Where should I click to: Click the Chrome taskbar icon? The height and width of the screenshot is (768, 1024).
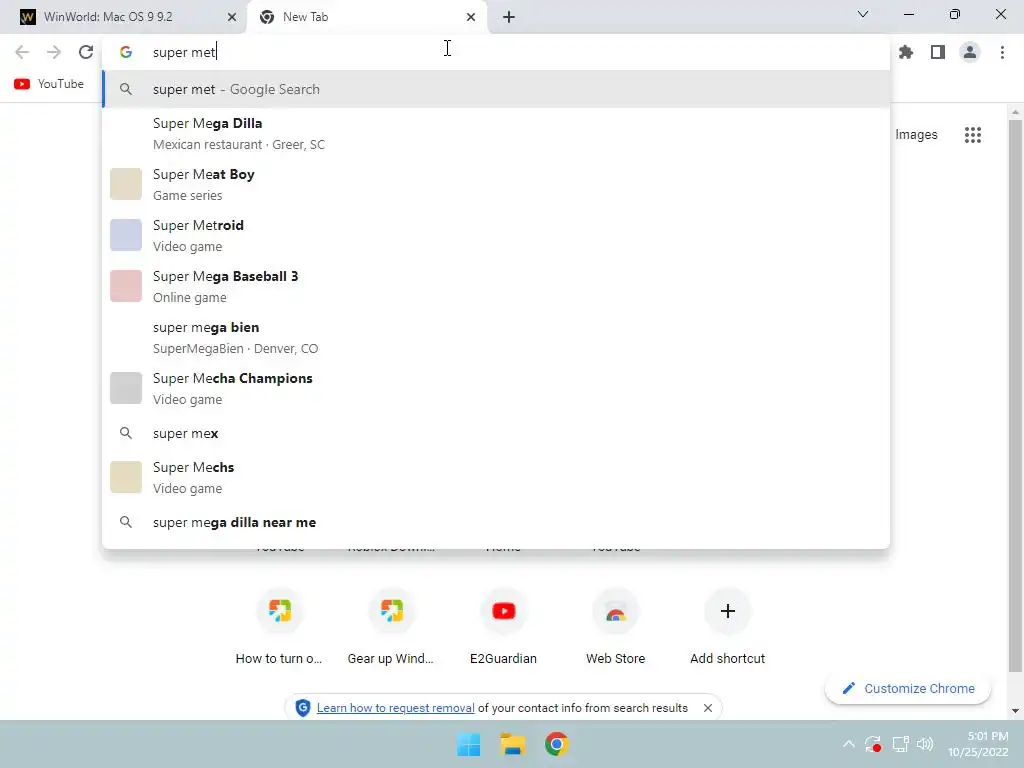point(556,744)
